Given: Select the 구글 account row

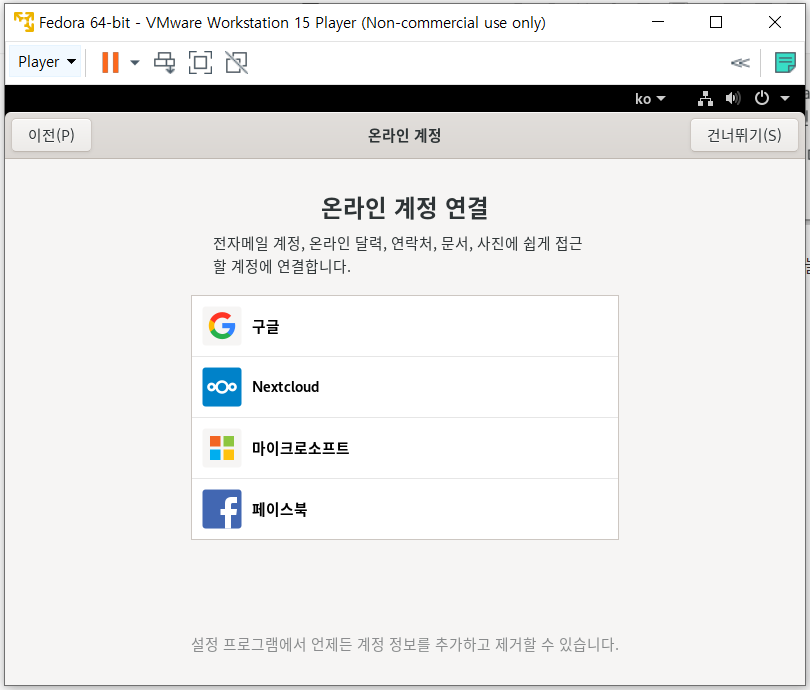Looking at the screenshot, I should tap(404, 326).
